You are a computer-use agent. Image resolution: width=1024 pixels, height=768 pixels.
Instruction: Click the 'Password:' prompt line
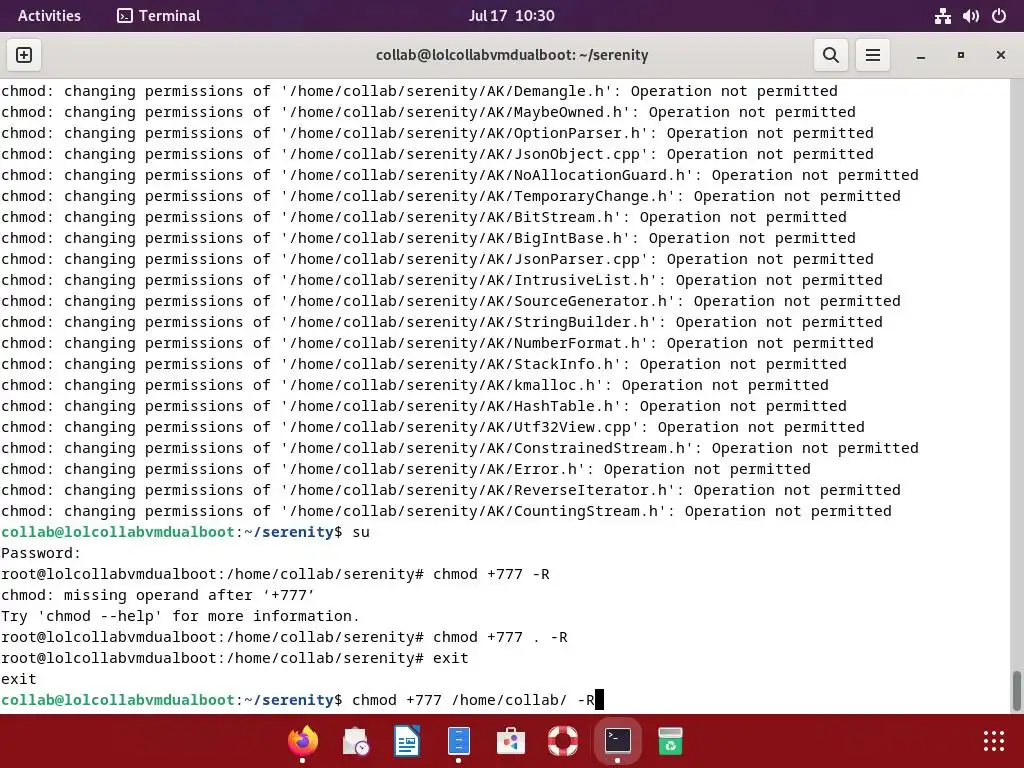(x=40, y=553)
